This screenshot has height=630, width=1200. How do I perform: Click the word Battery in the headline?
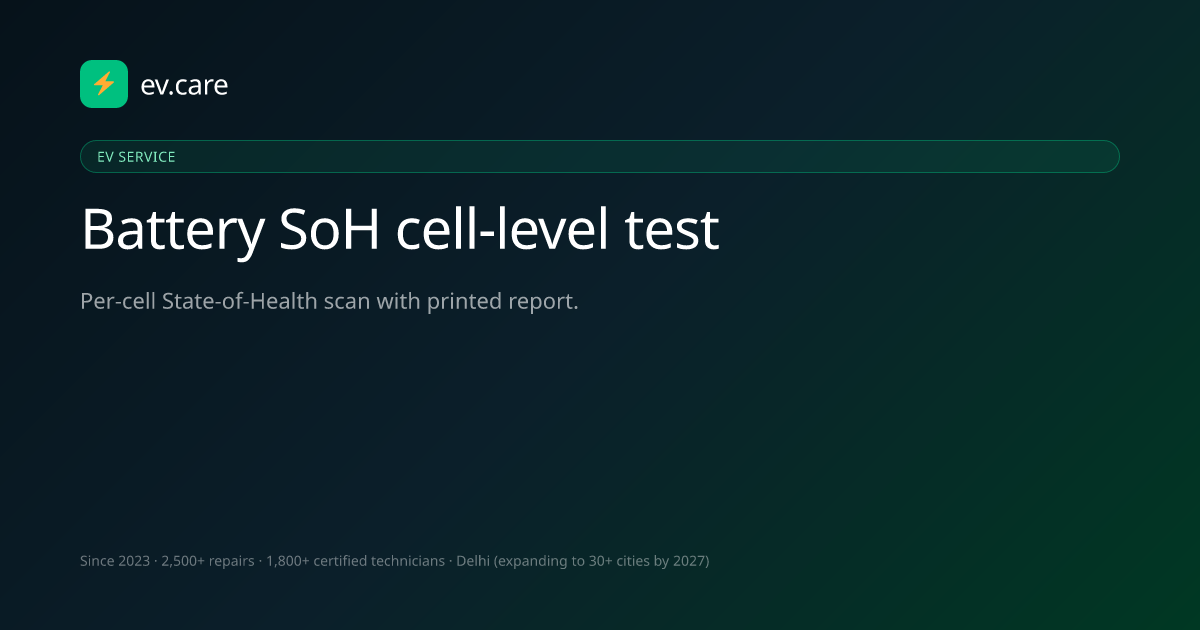[173, 230]
